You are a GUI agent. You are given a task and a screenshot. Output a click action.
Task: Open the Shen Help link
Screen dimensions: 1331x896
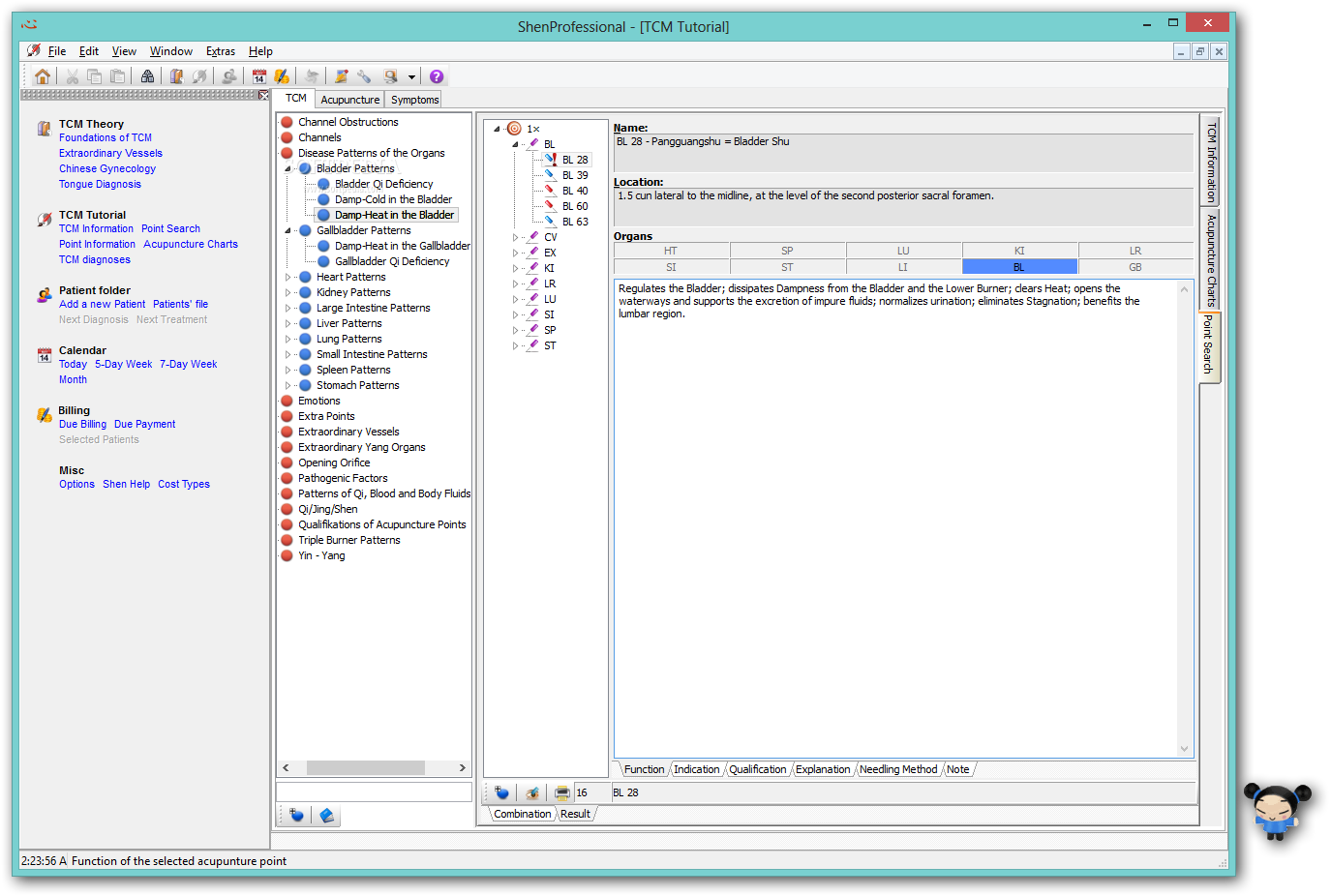coord(126,484)
